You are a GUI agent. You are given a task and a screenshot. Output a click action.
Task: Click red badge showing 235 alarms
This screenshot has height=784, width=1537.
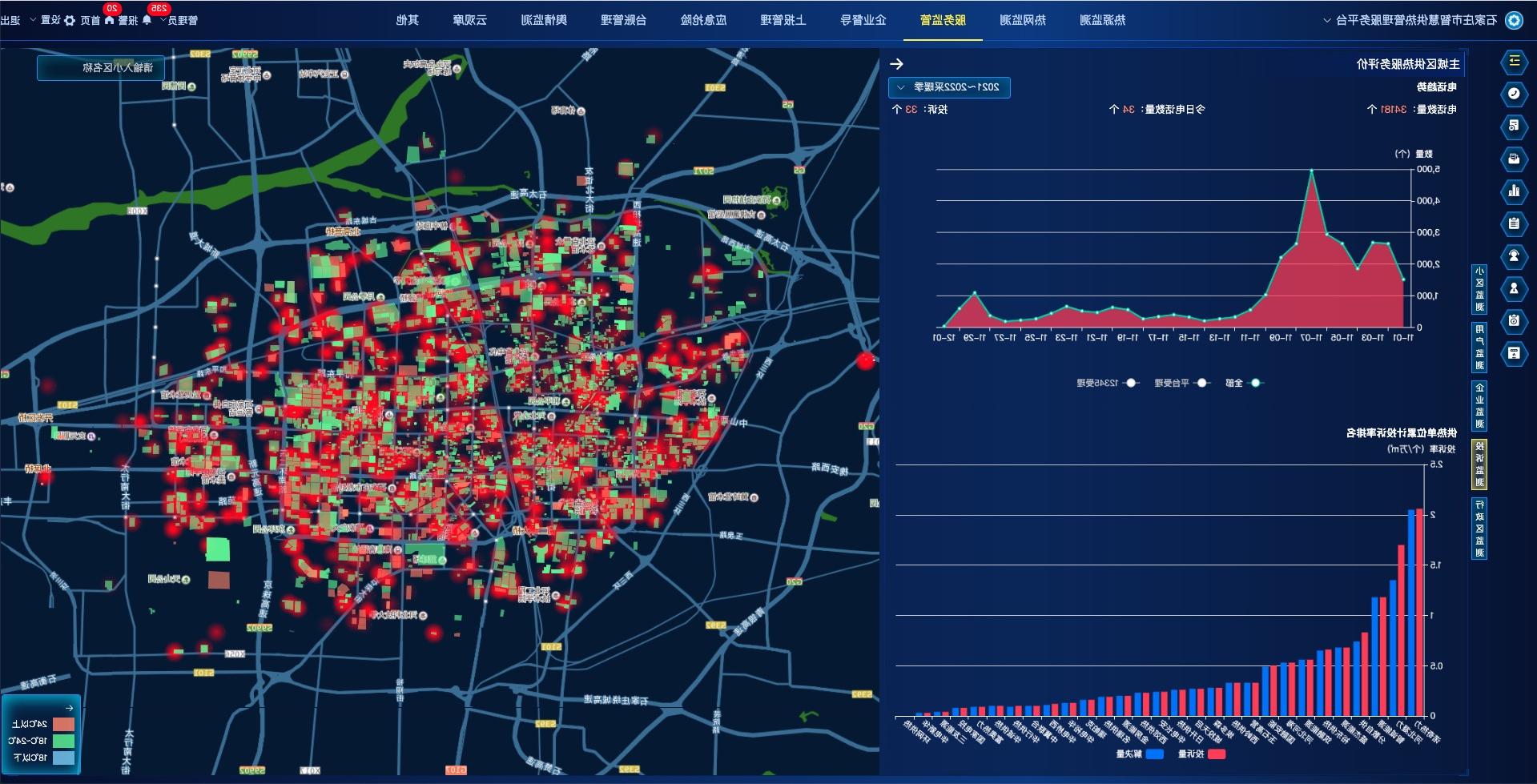coord(159,8)
